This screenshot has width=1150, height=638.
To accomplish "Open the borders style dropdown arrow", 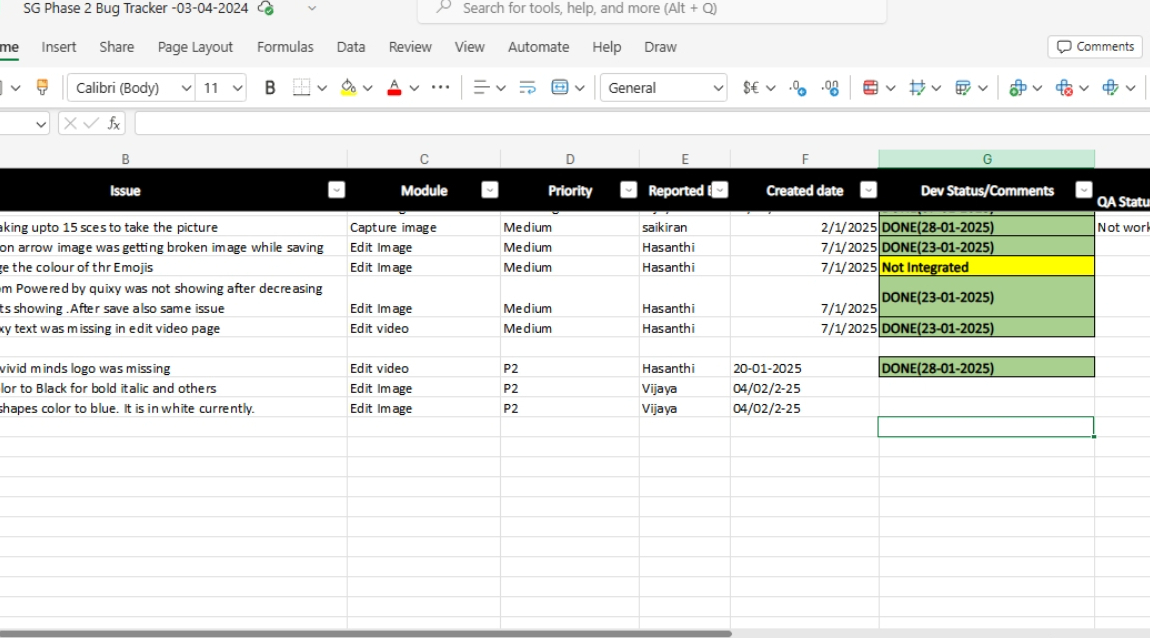I will coord(322,88).
